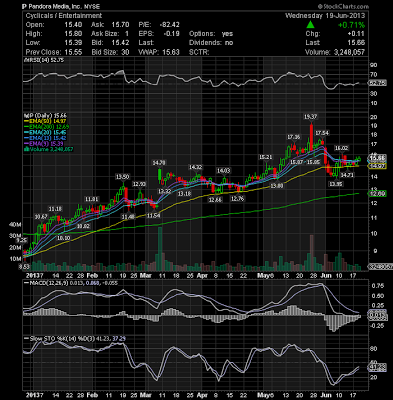
Task: Click the RSI(14) 52.75 indicator label
Action: [44, 60]
